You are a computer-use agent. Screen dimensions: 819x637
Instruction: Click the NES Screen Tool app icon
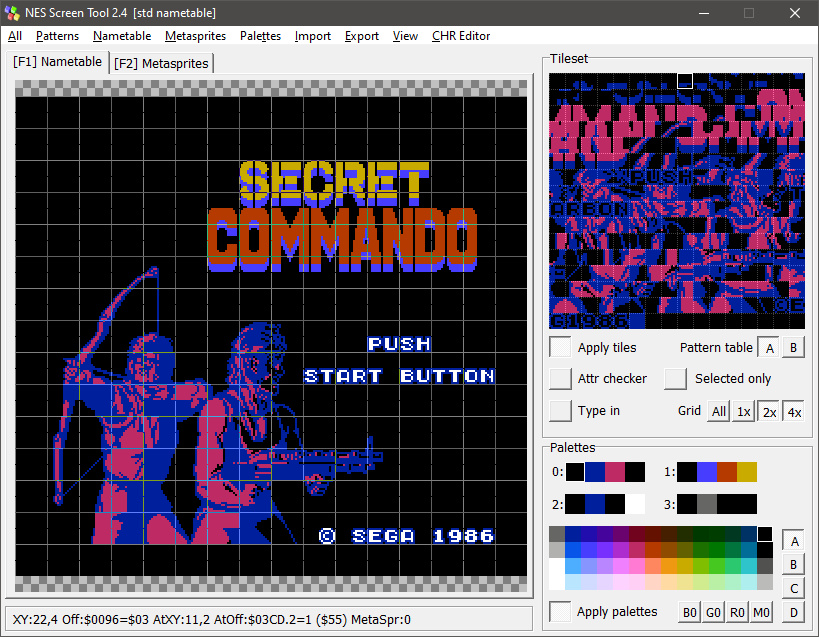pyautogui.click(x=12, y=13)
